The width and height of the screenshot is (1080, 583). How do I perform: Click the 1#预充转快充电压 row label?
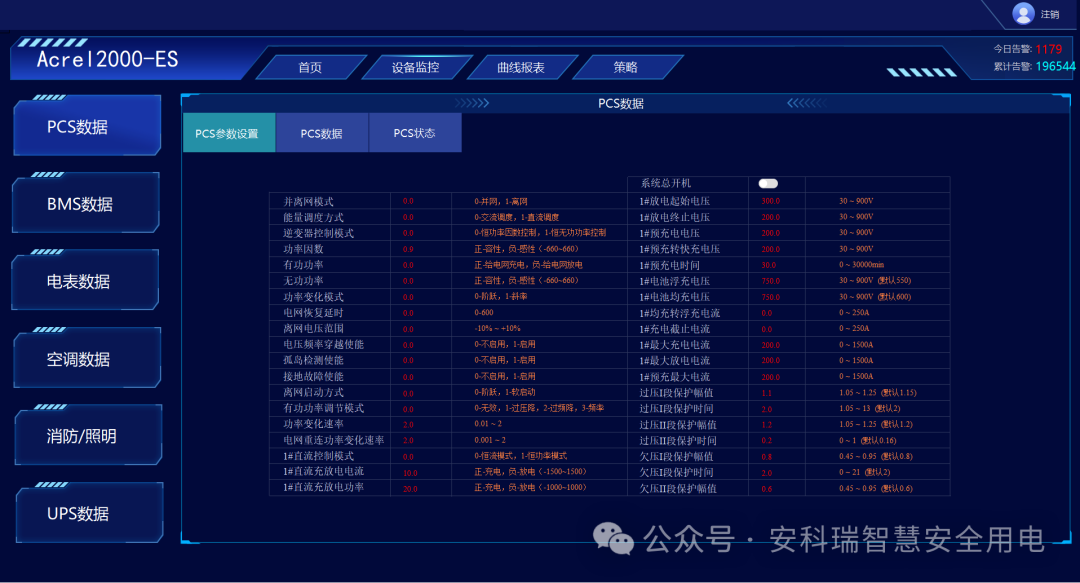coord(680,249)
